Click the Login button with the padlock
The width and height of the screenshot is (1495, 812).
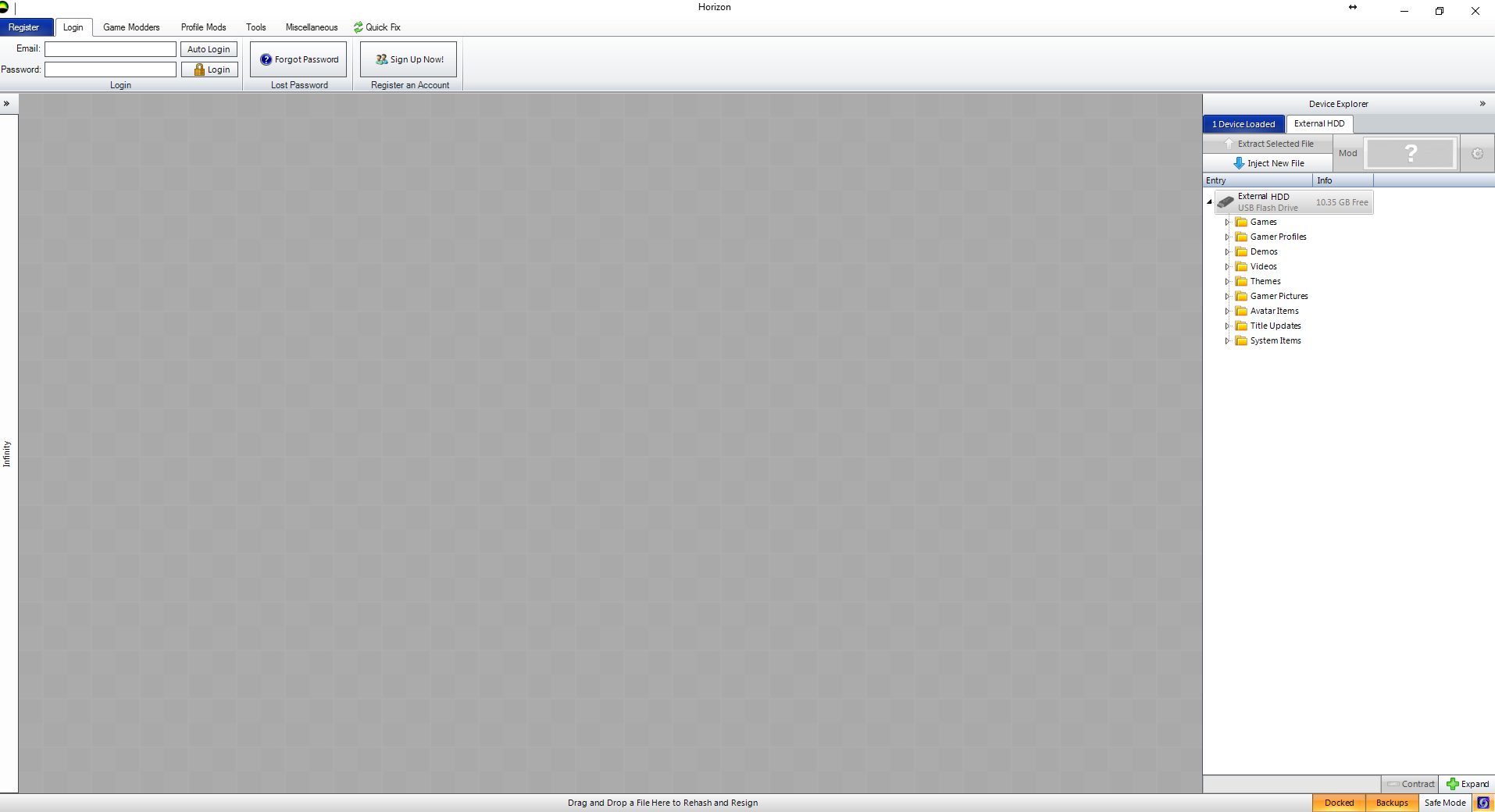point(209,69)
